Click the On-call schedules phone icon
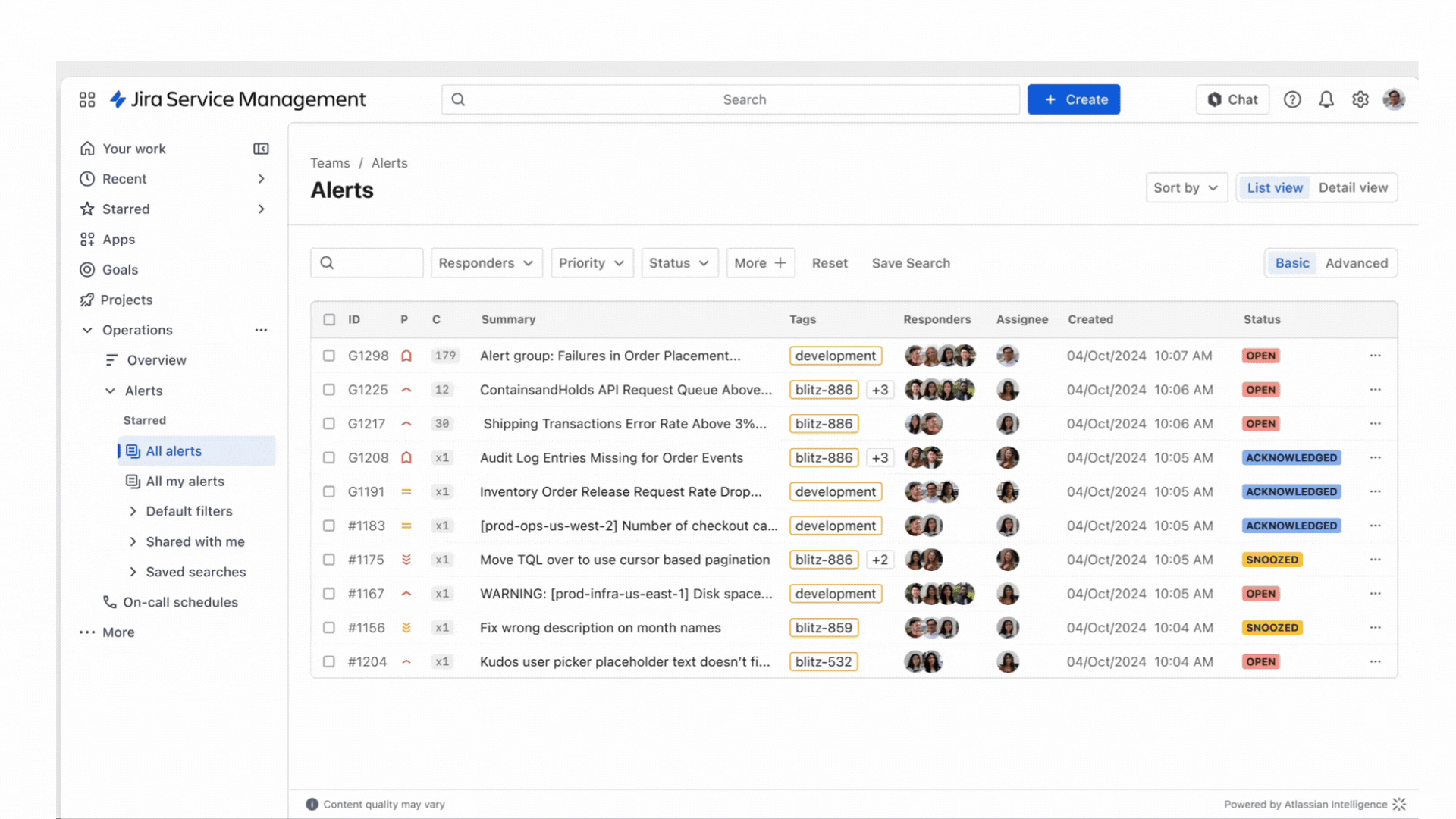1456x819 pixels. click(x=110, y=602)
